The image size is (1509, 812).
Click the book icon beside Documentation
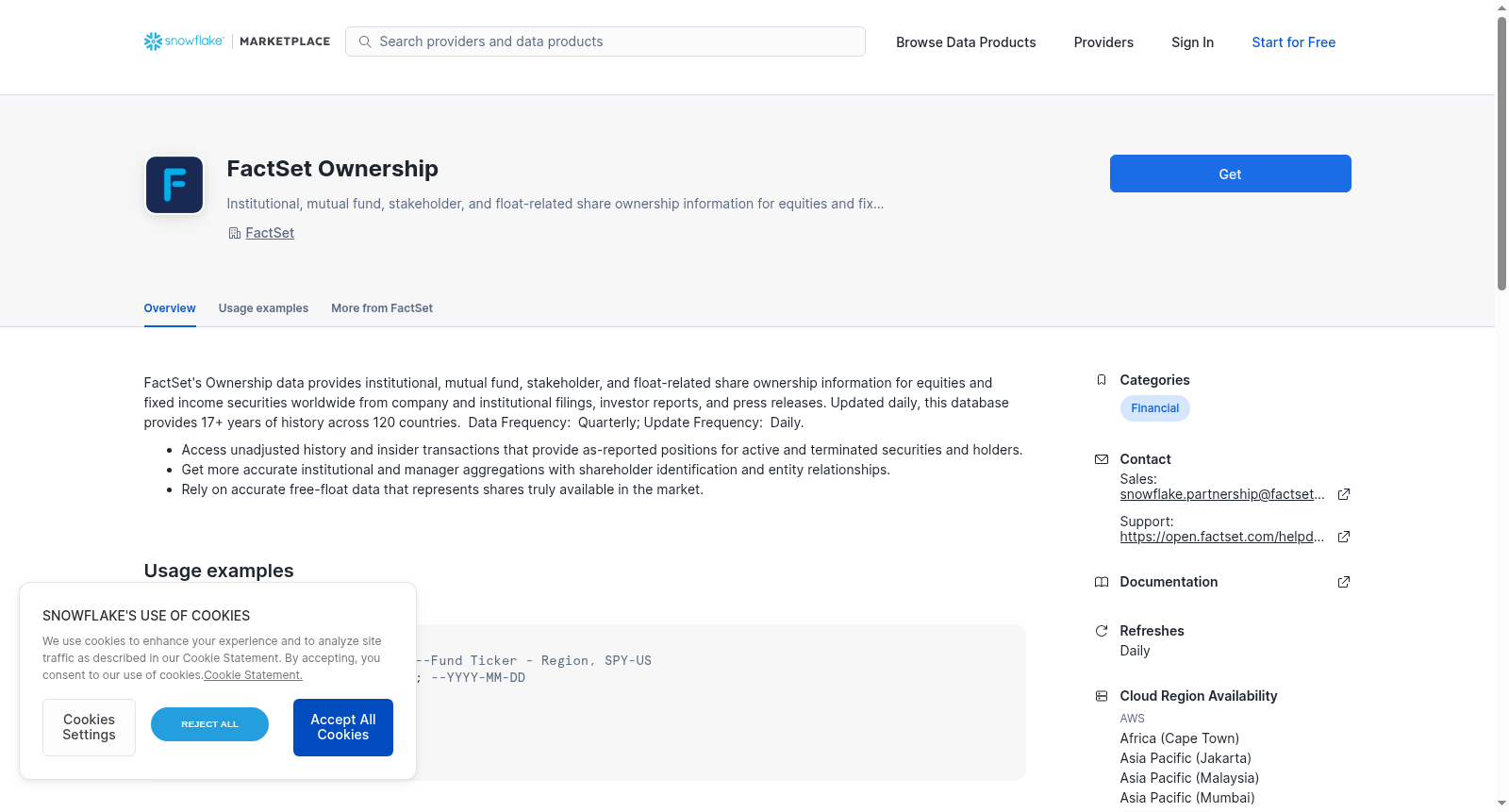1102,582
